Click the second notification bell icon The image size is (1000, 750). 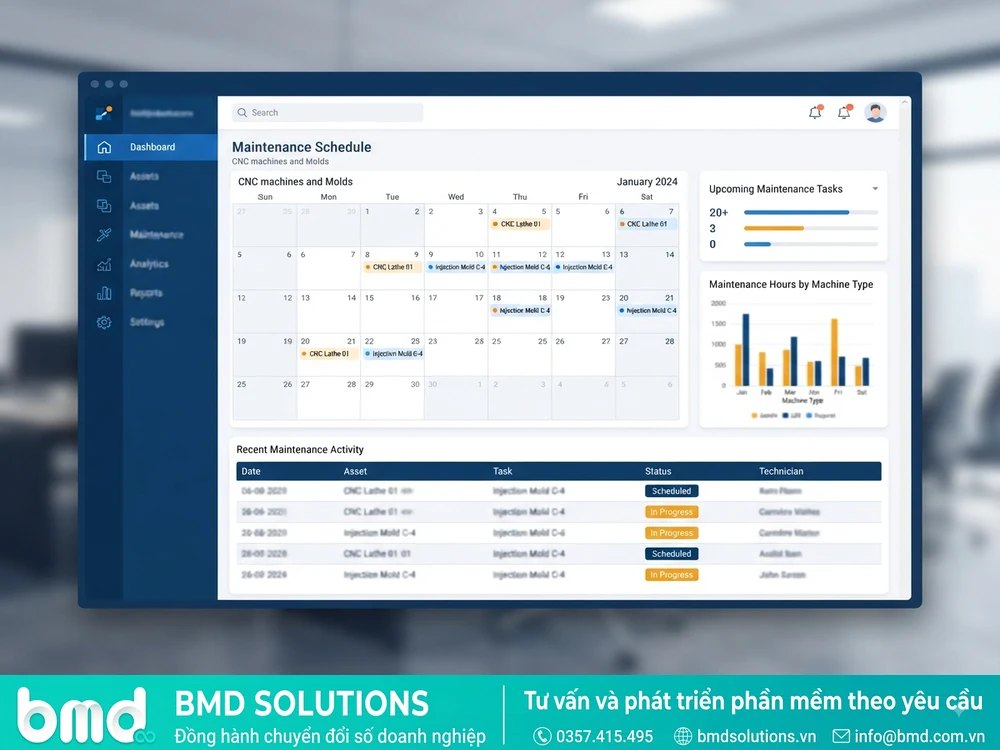tap(844, 112)
